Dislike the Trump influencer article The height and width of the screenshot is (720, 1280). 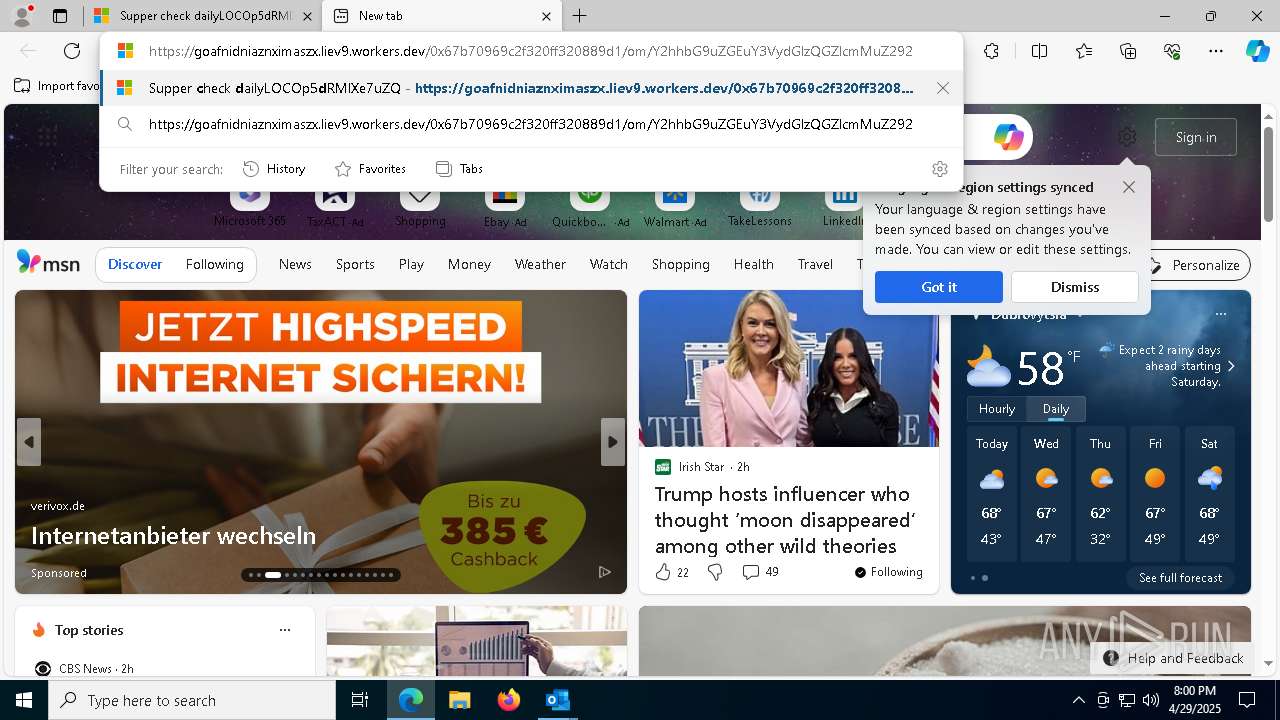point(715,572)
